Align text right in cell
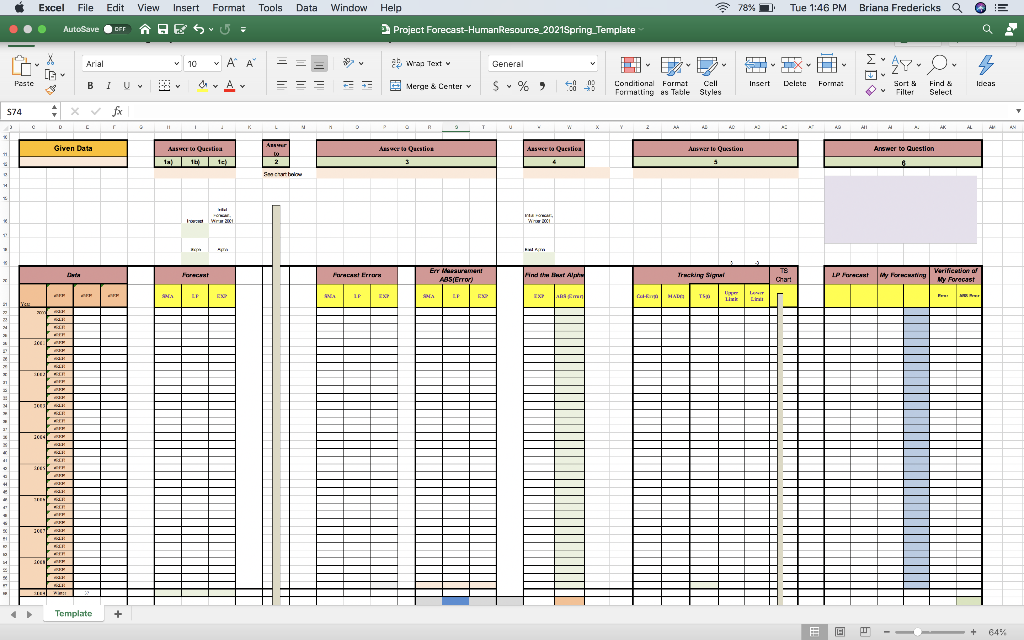This screenshot has width=1024, height=640. (x=319, y=85)
